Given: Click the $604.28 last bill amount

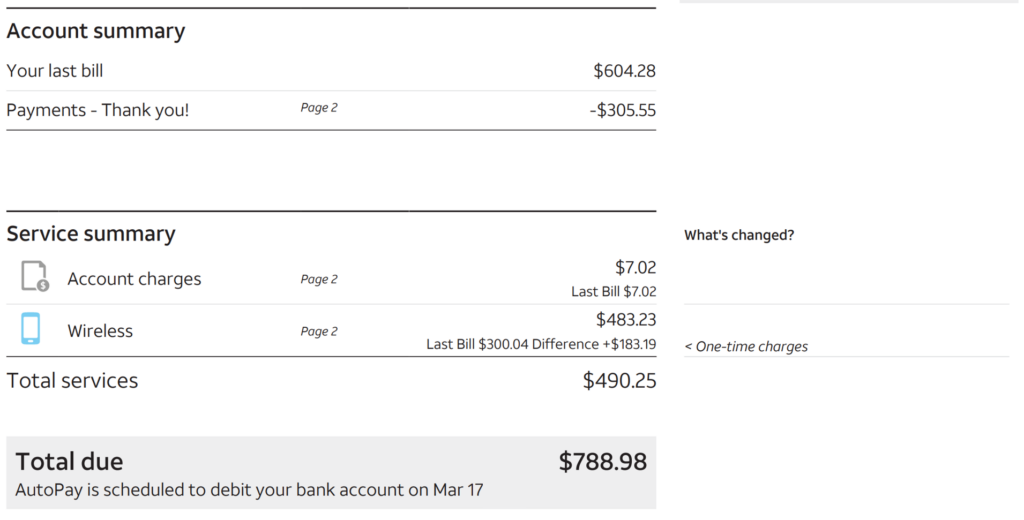Looking at the screenshot, I should click(624, 71).
